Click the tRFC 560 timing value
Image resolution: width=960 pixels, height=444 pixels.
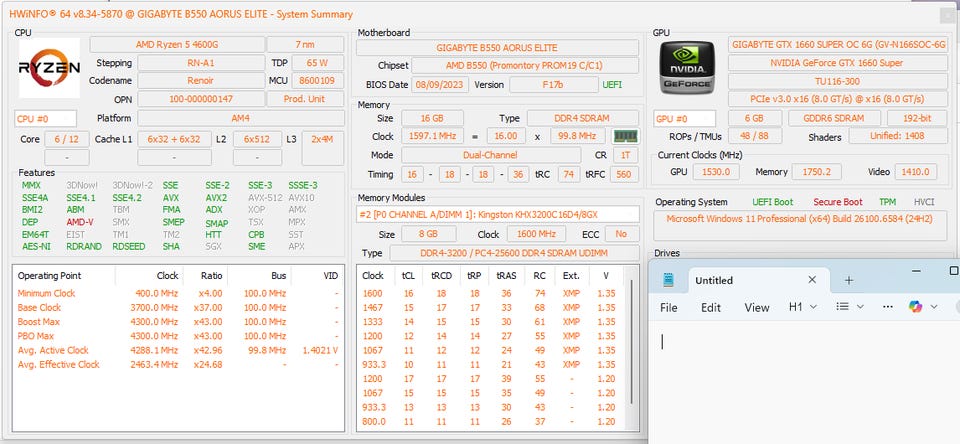click(x=624, y=175)
